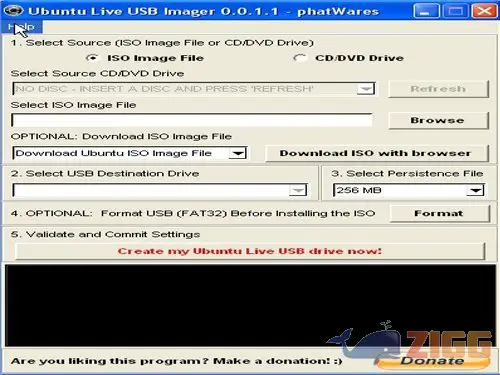This screenshot has width=500, height=375.
Task: Open the Help menu
Action: tap(21, 27)
